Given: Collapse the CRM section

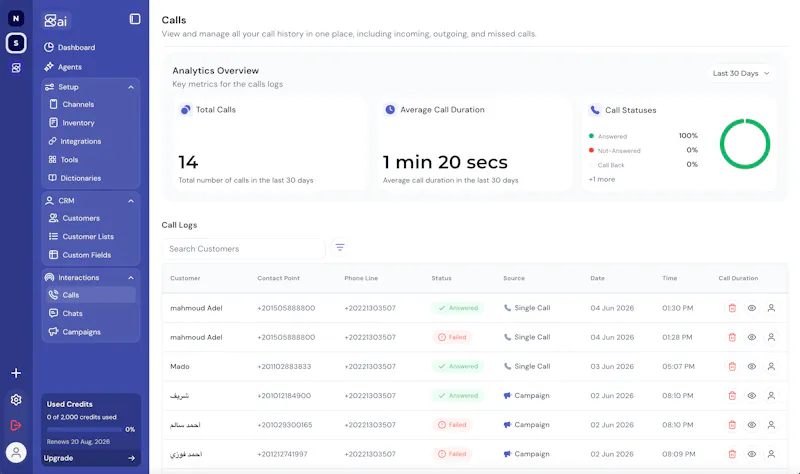Looking at the screenshot, I should point(131,201).
